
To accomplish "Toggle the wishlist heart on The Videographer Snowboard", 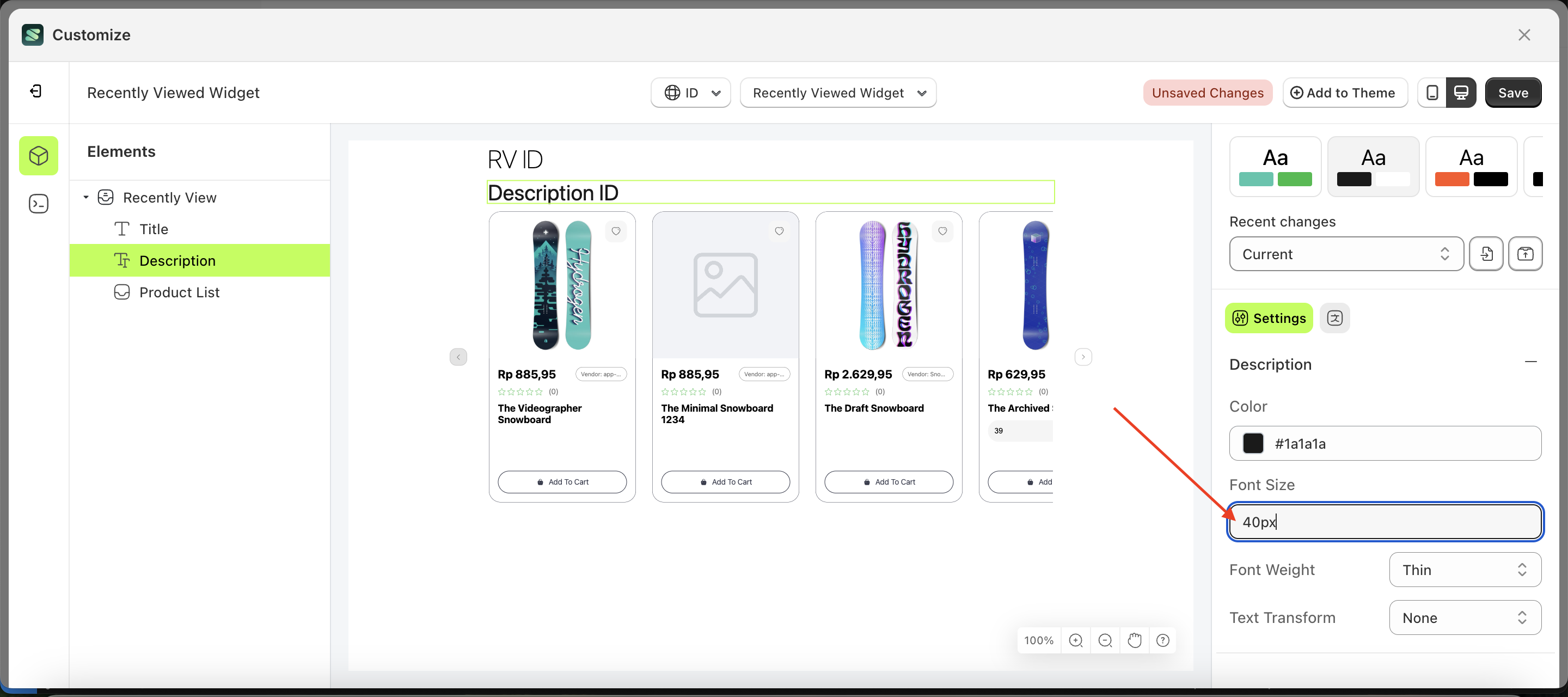I will (616, 231).
